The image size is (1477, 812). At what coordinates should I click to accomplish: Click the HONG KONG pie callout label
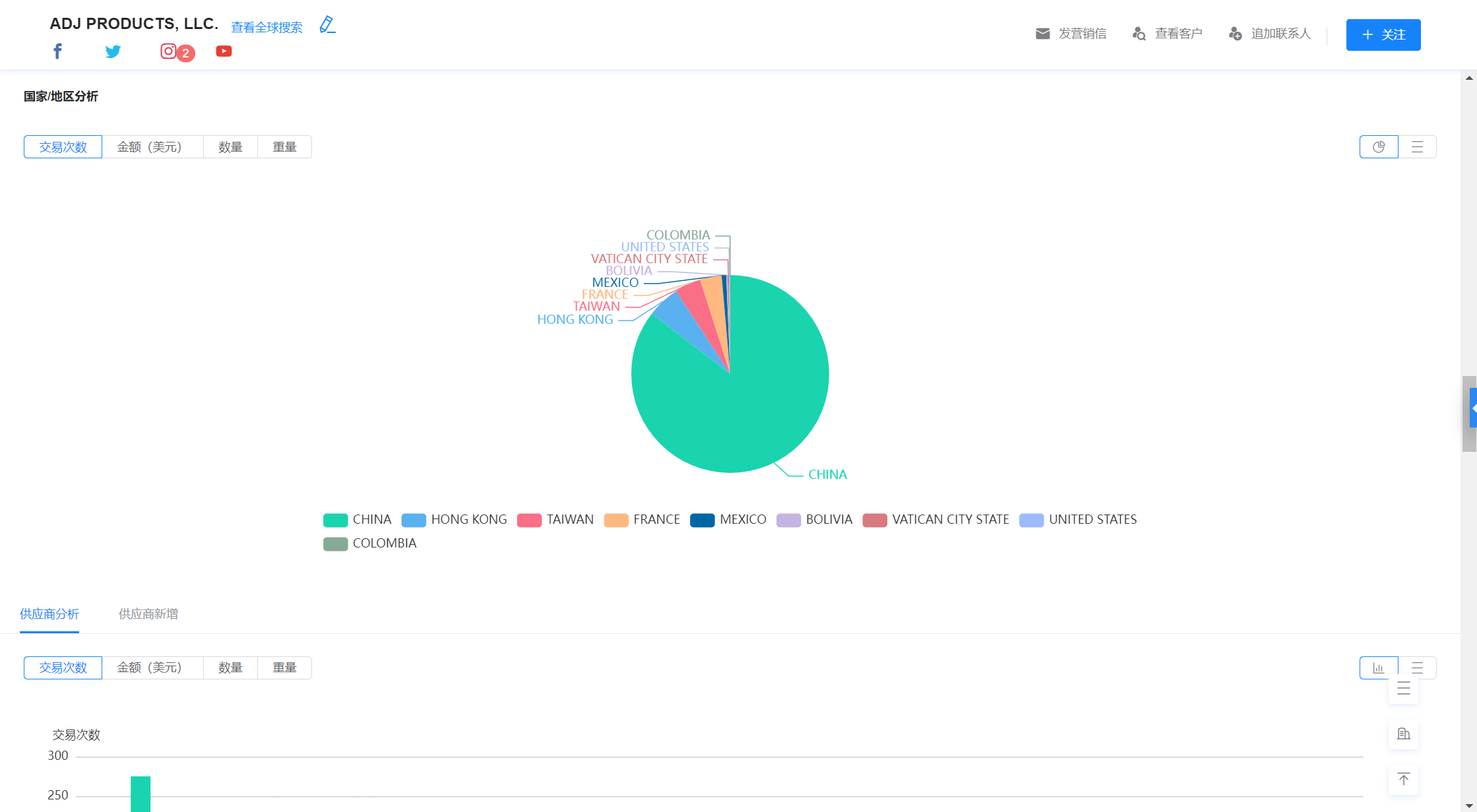pyautogui.click(x=575, y=320)
